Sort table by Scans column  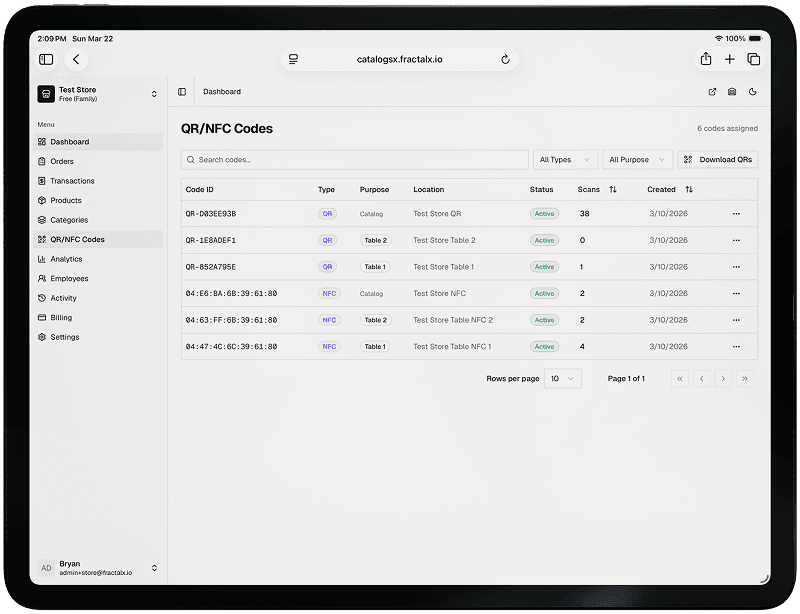coord(612,189)
